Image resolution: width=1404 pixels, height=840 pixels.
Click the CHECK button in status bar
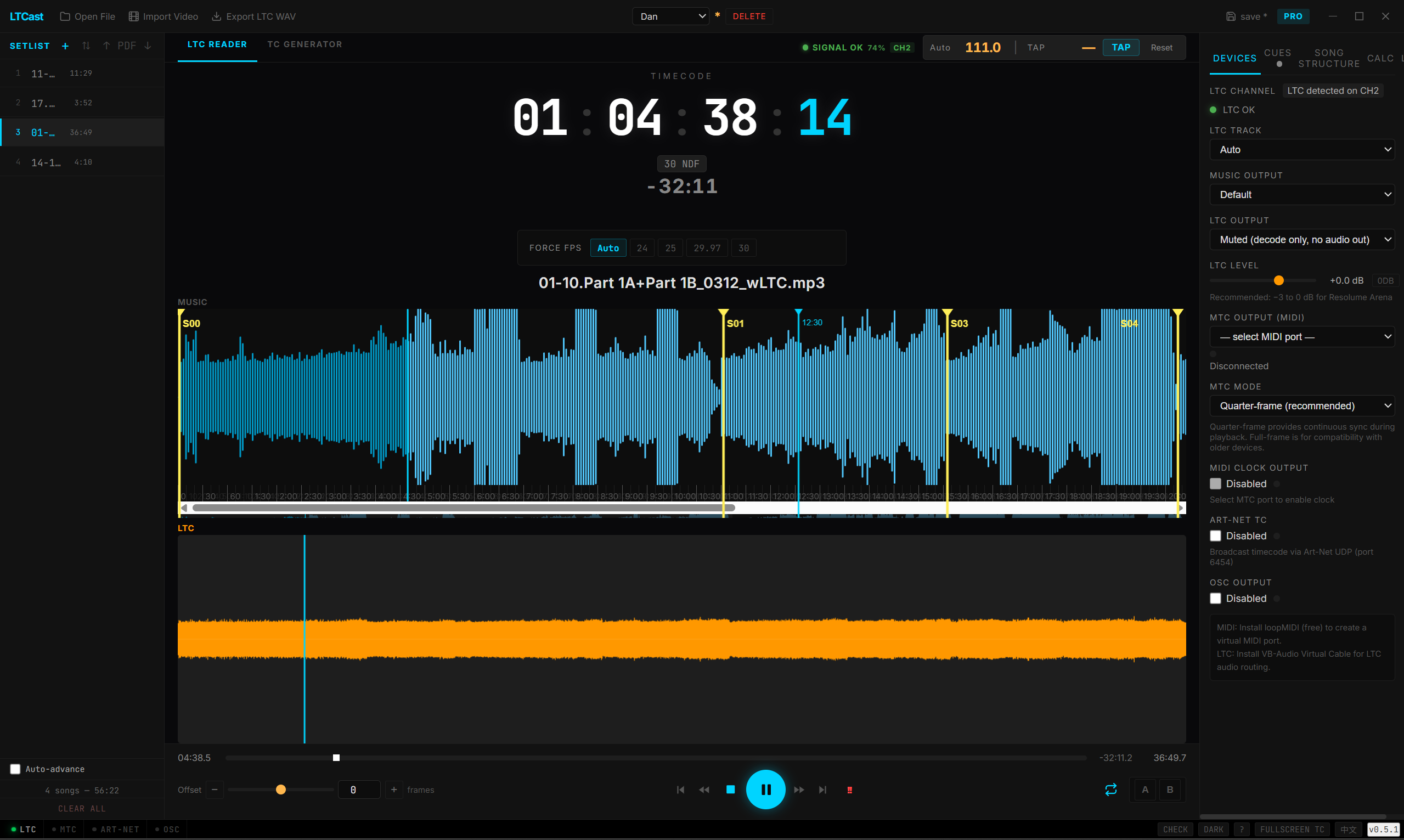(x=1175, y=829)
